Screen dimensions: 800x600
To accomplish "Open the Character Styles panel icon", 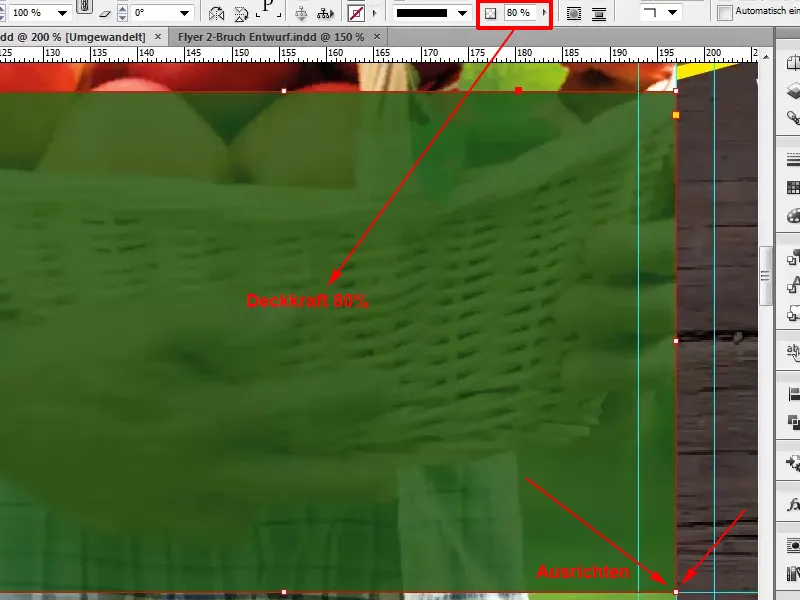I will point(793,286).
